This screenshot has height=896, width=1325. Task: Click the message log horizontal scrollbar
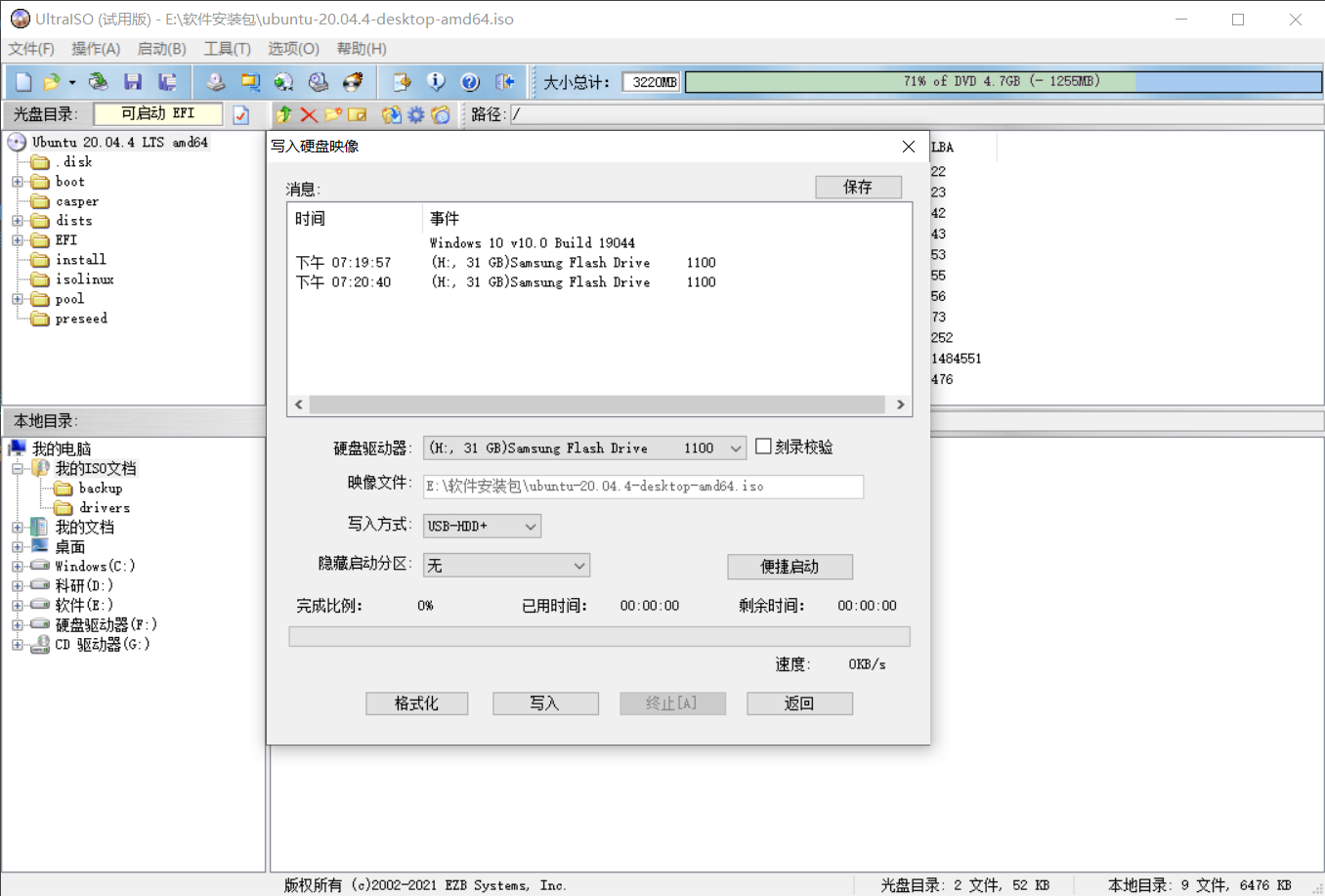[x=598, y=405]
